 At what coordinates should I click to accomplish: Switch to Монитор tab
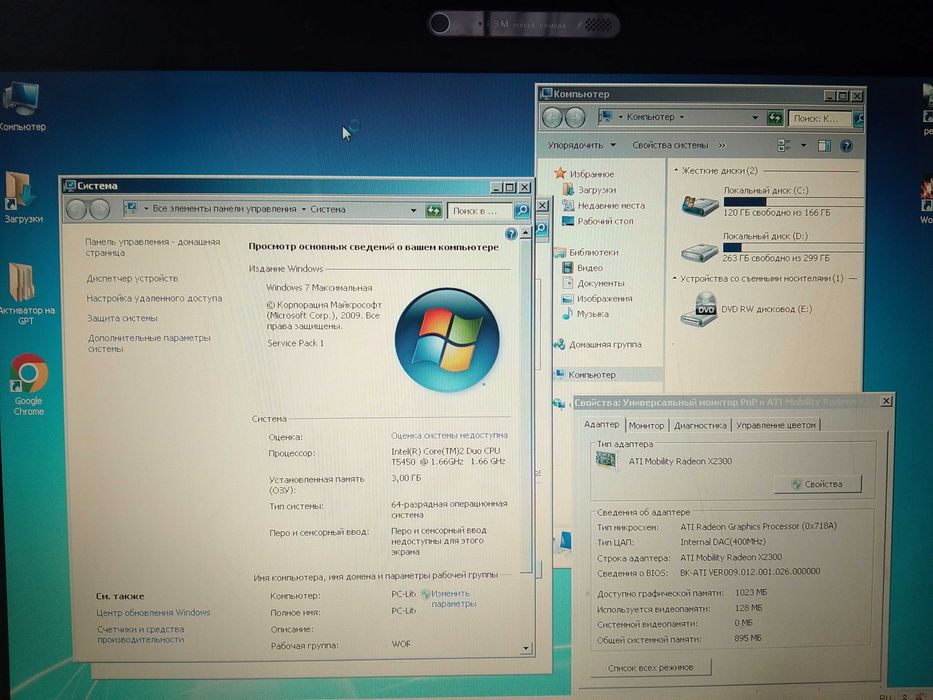646,426
